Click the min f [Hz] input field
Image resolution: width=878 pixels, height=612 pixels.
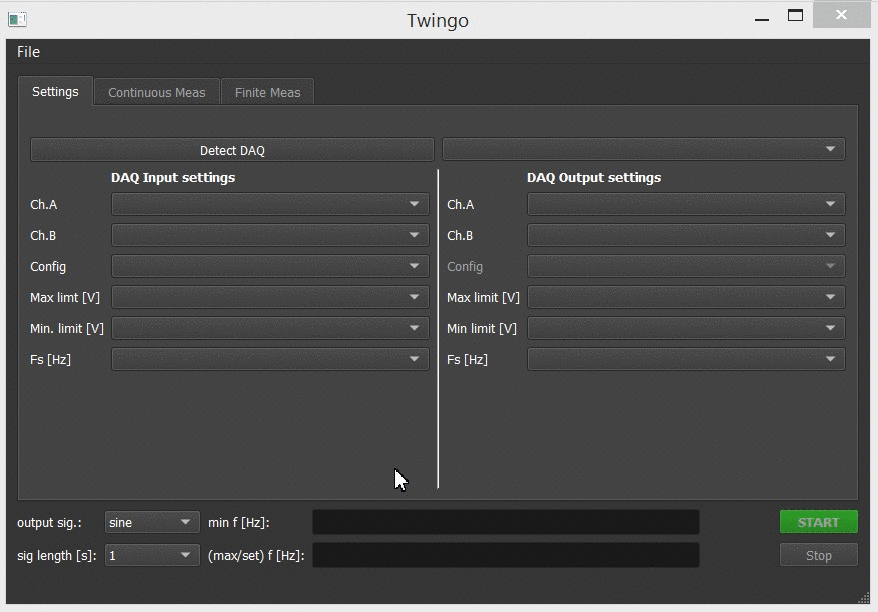(x=506, y=522)
